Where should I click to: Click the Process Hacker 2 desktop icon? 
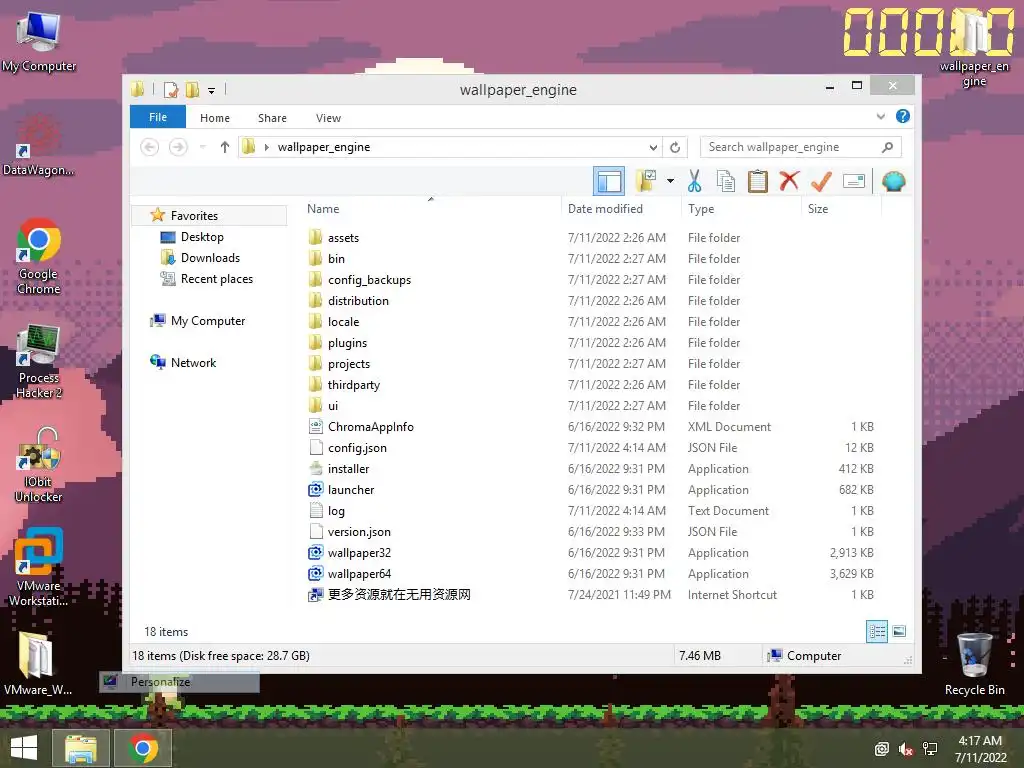[39, 360]
